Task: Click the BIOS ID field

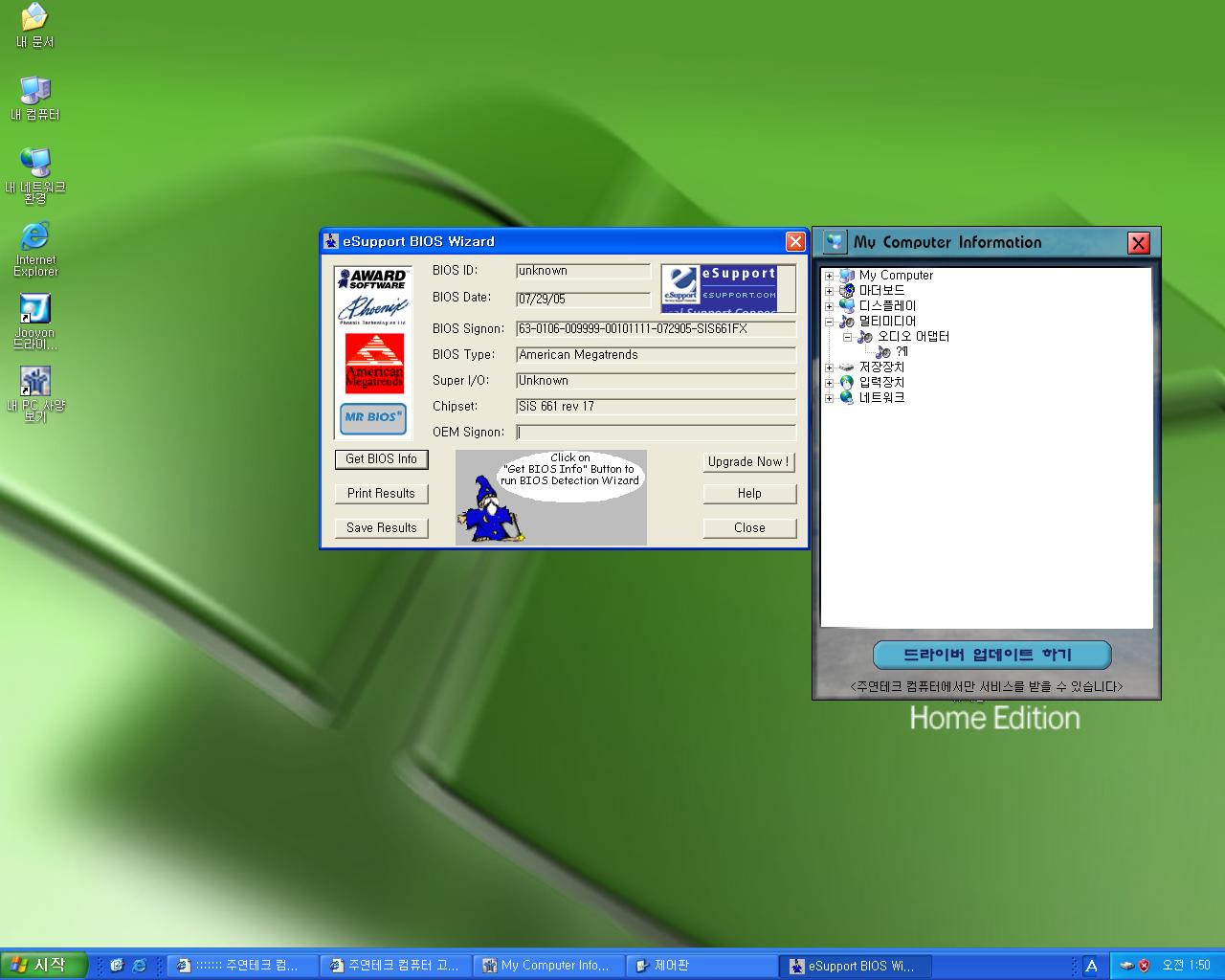Action: (583, 272)
